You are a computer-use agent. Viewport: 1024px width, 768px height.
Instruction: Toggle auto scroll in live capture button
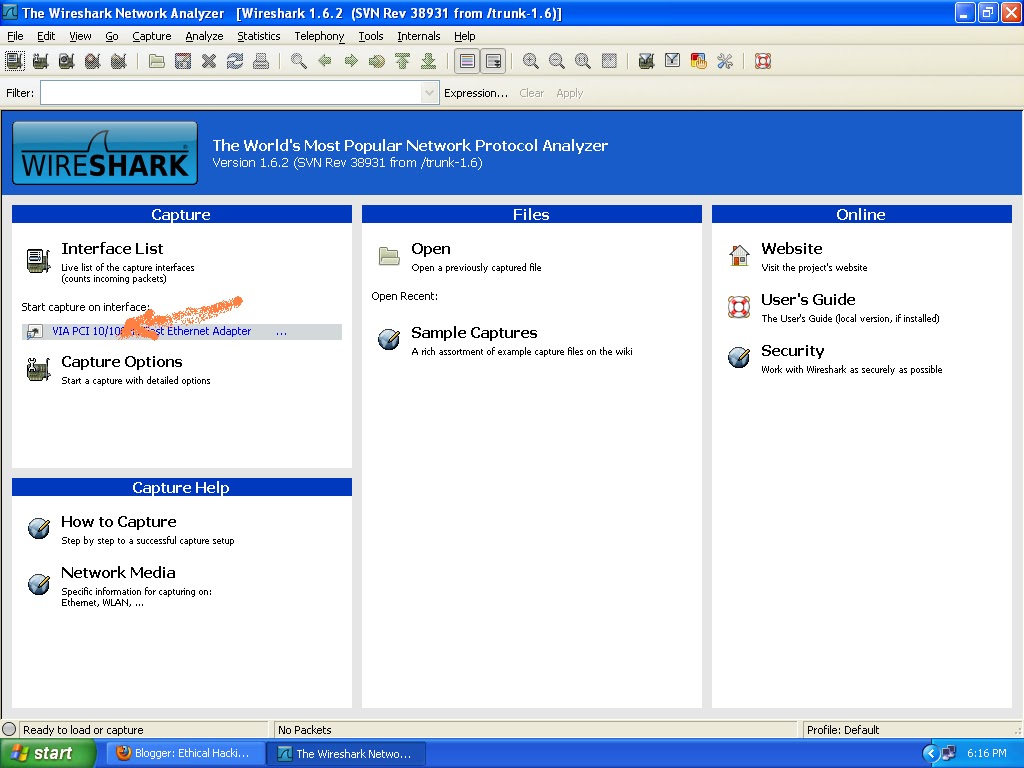point(494,61)
